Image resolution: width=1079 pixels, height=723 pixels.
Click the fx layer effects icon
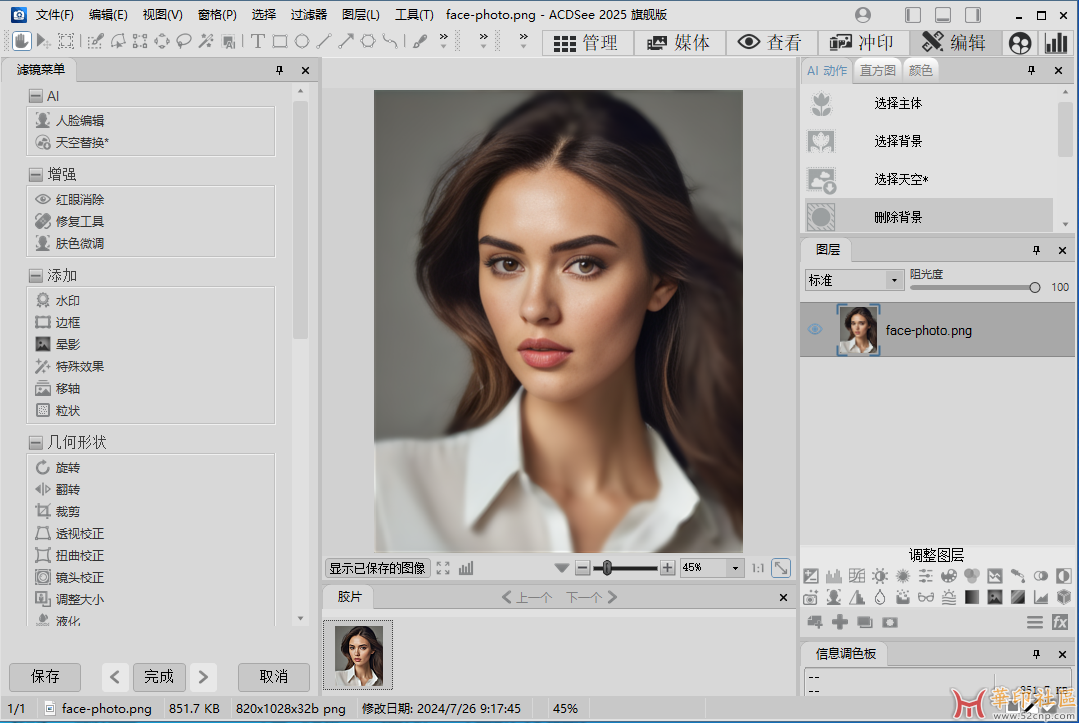click(x=1061, y=622)
